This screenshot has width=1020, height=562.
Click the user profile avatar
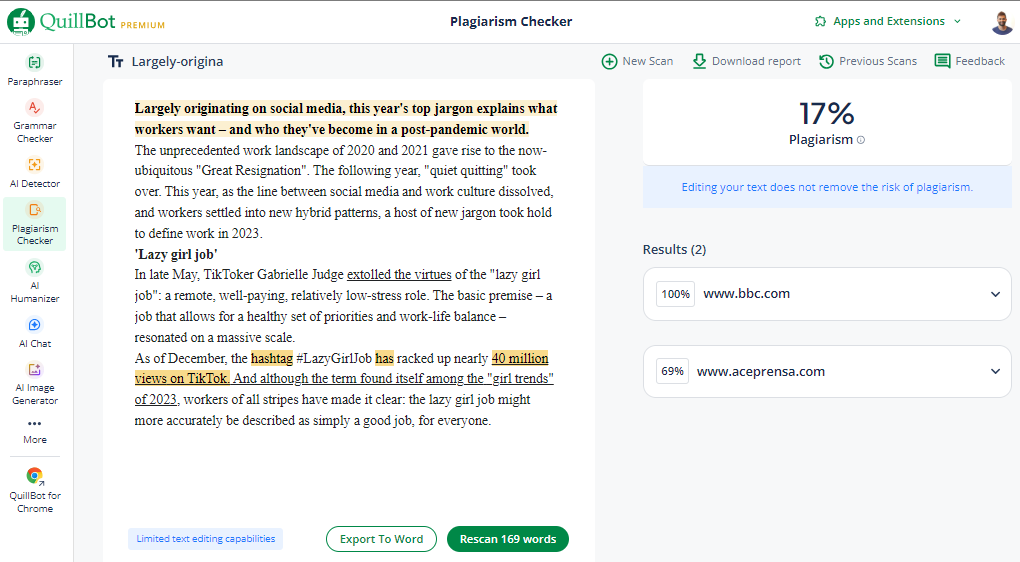pos(1001,22)
